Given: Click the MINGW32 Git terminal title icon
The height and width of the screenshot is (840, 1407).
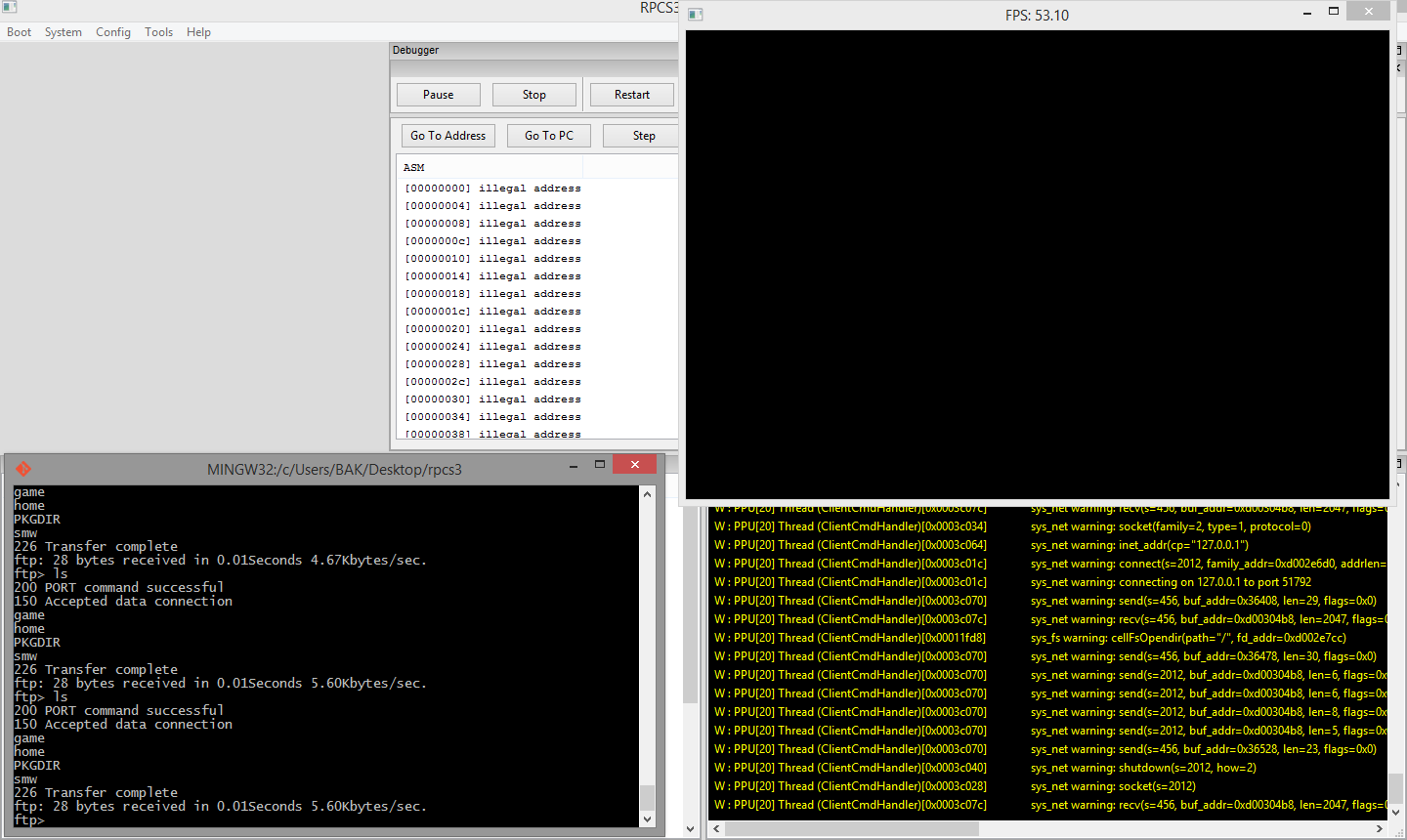Looking at the screenshot, I should [23, 469].
